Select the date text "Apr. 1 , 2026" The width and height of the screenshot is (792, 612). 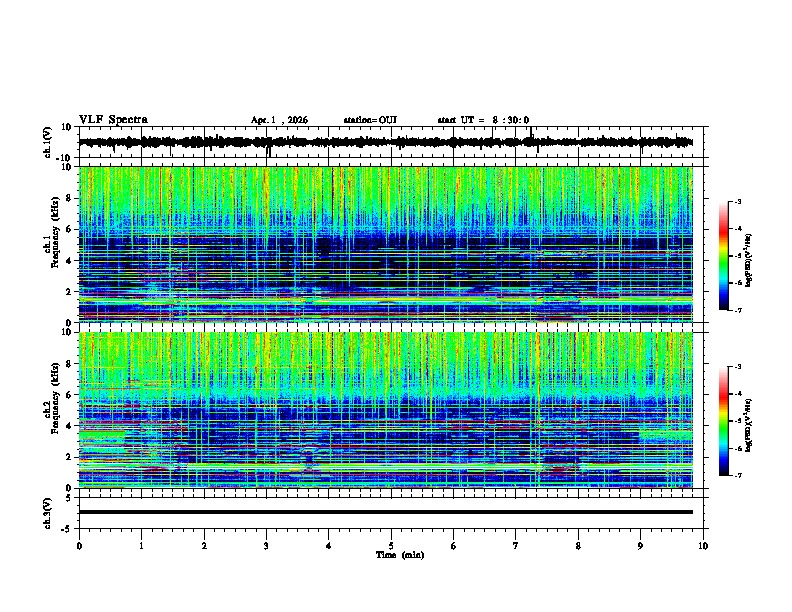[279, 120]
